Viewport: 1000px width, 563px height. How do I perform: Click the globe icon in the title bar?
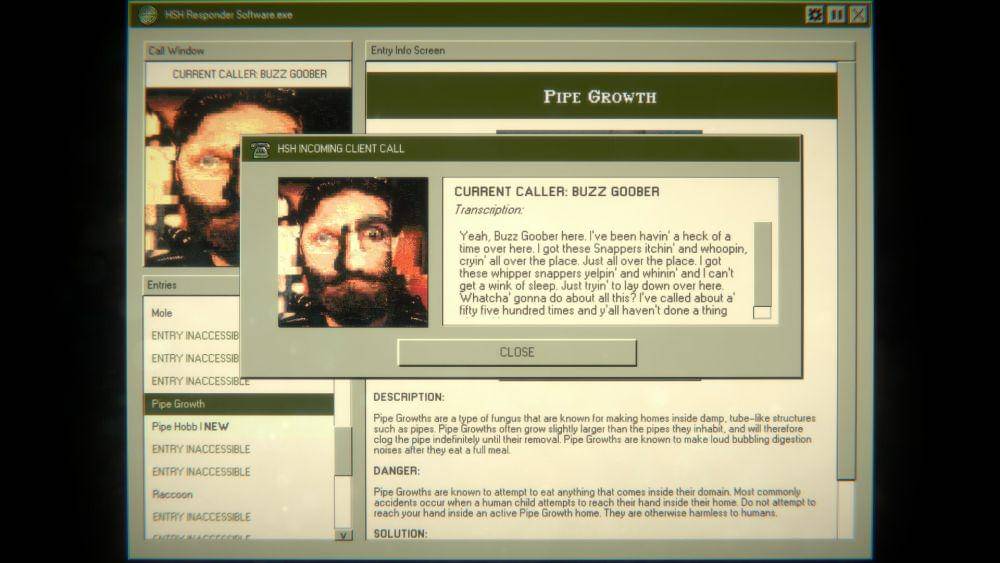148,15
